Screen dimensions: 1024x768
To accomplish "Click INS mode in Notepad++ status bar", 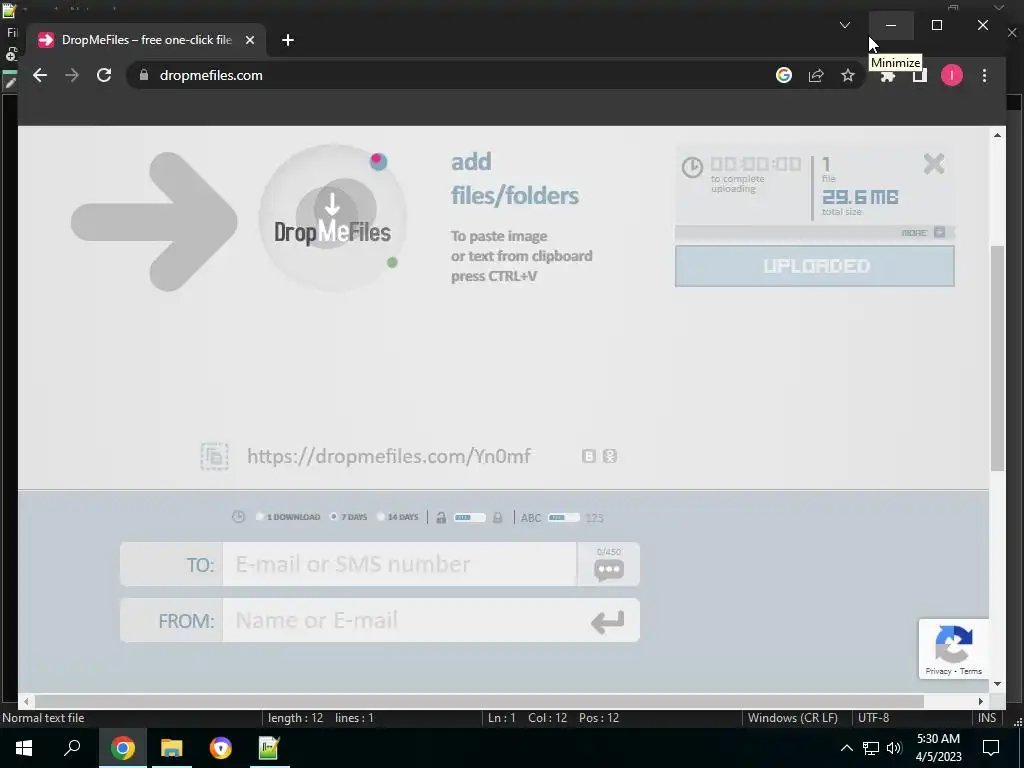I will [987, 718].
